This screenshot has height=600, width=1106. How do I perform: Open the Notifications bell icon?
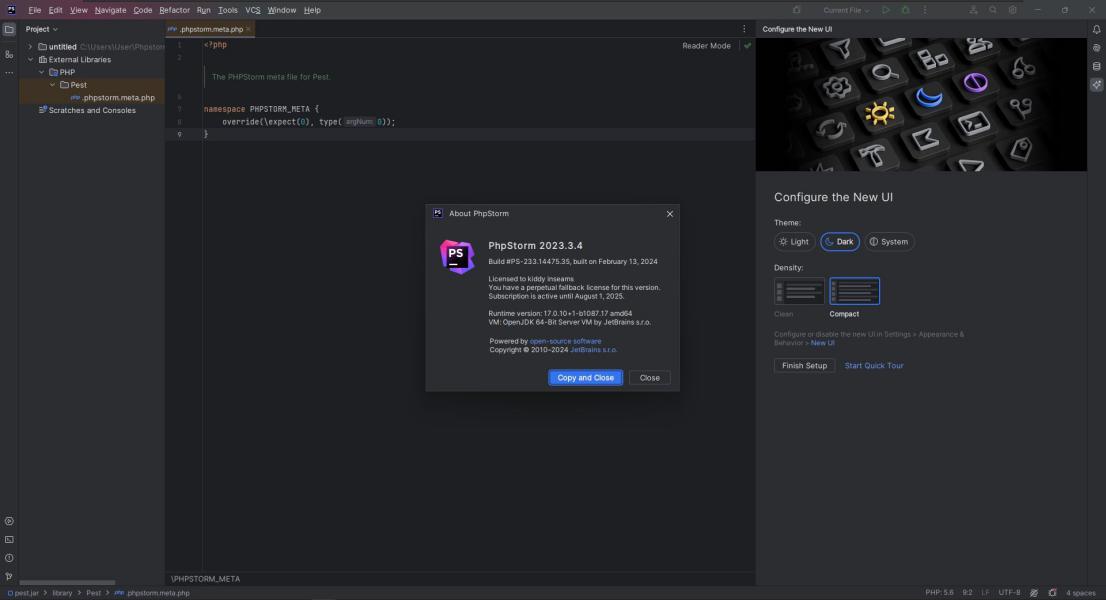tap(1096, 30)
